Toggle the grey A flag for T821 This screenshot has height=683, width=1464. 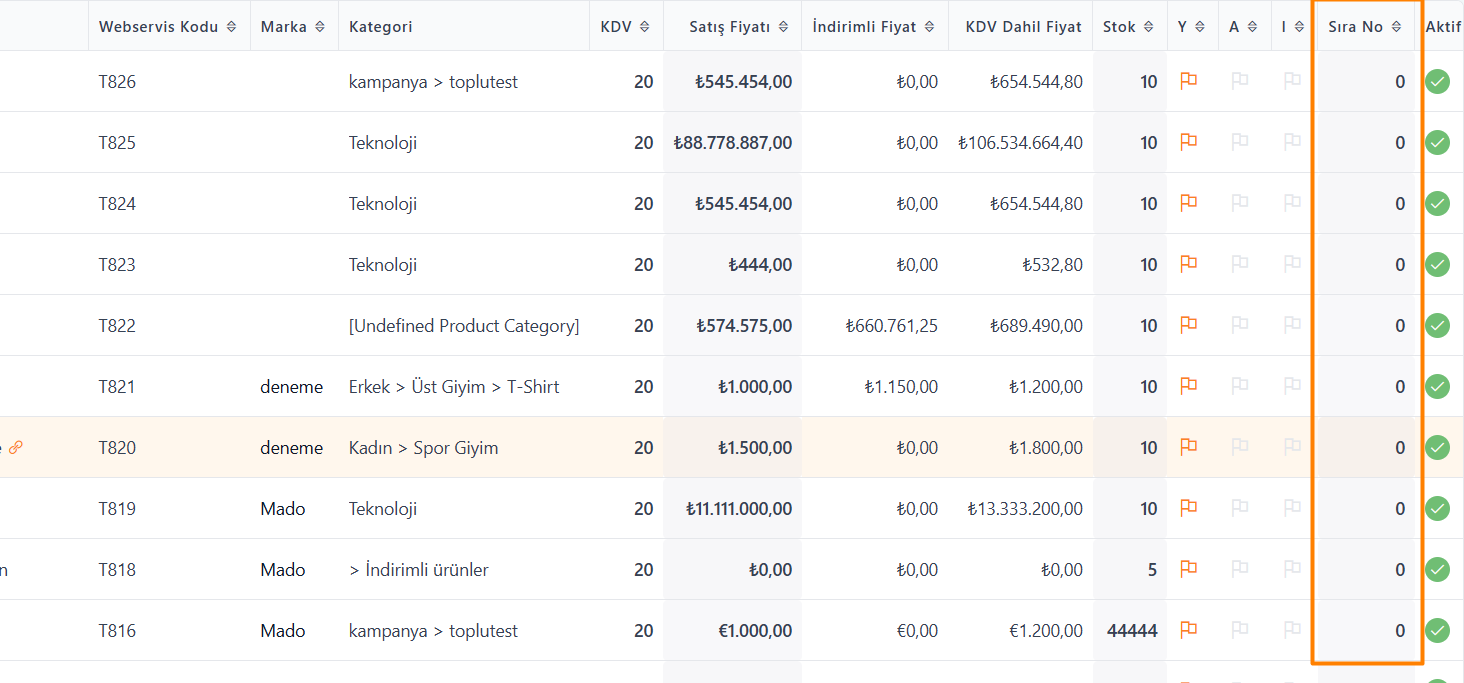1240,386
